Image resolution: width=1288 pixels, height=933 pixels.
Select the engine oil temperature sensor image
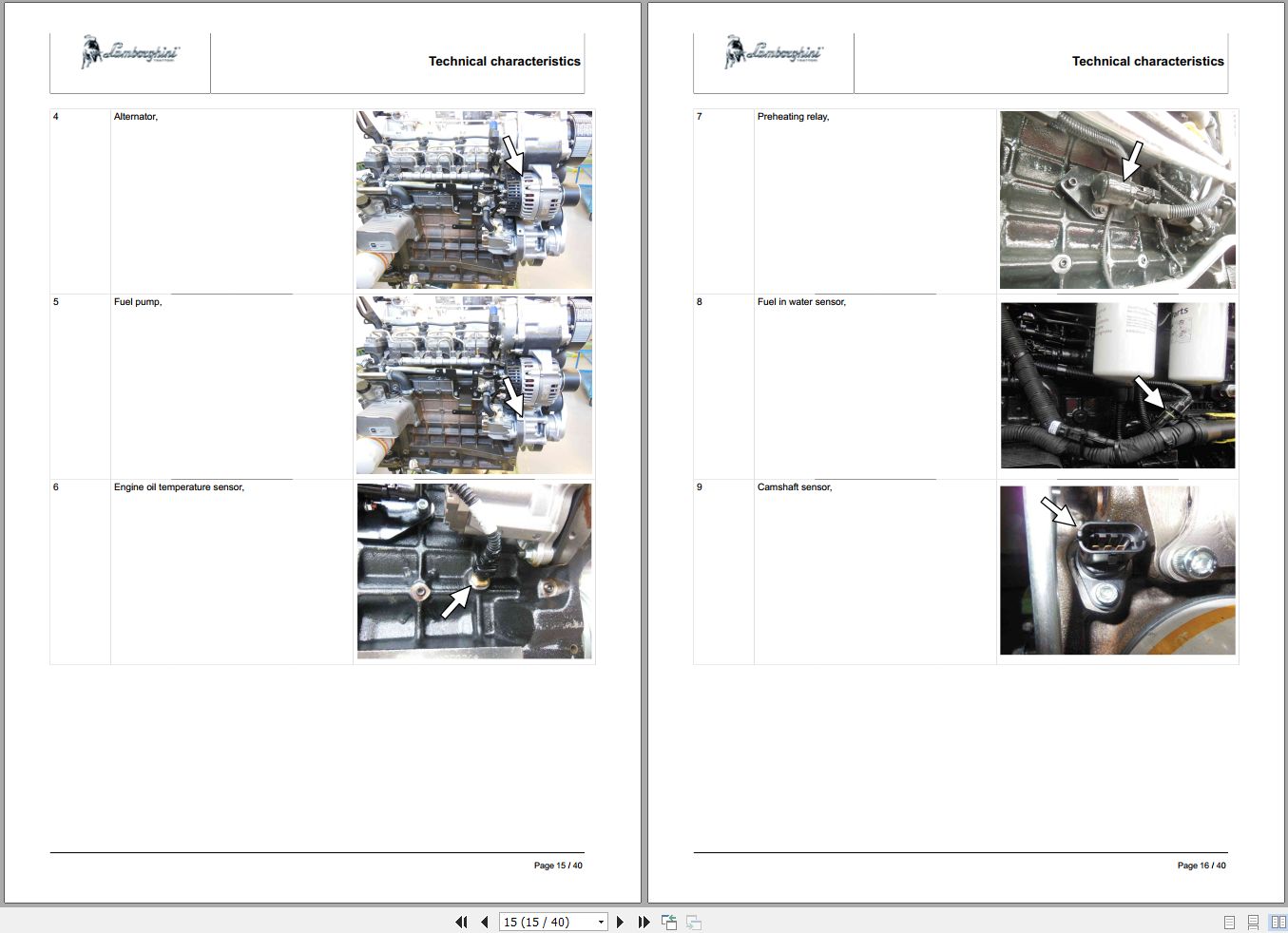[x=473, y=570]
